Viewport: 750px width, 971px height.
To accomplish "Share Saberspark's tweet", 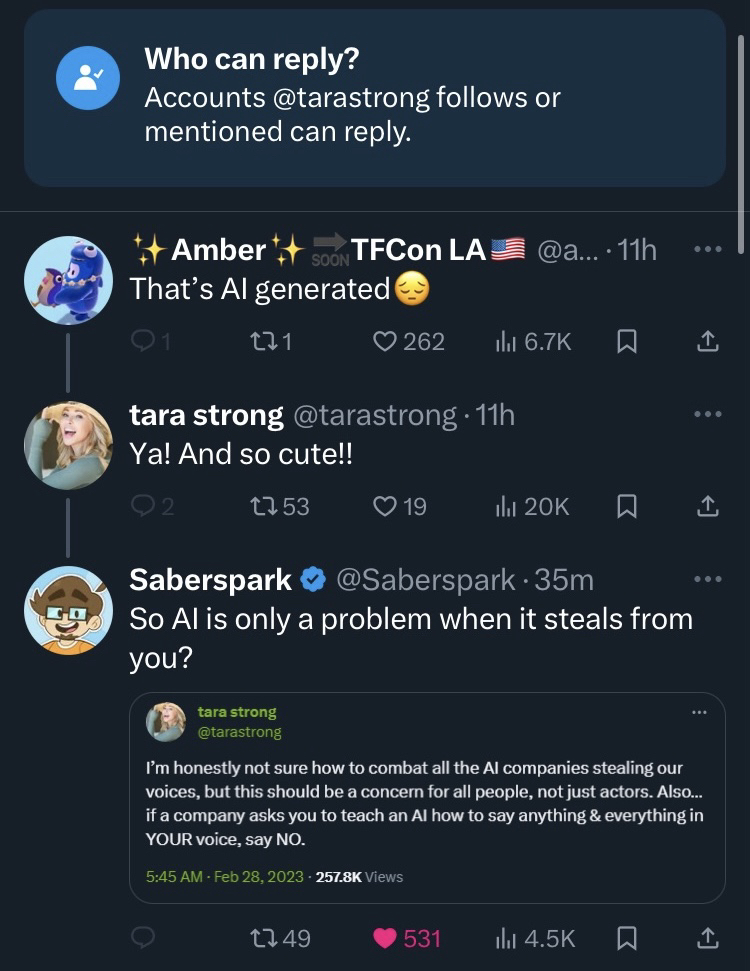I will coord(707,937).
